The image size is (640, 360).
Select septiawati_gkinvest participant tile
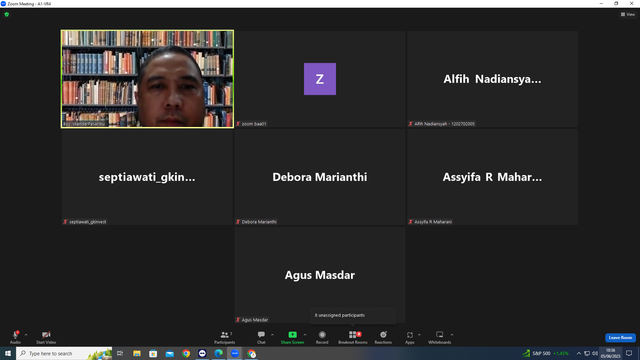click(147, 177)
